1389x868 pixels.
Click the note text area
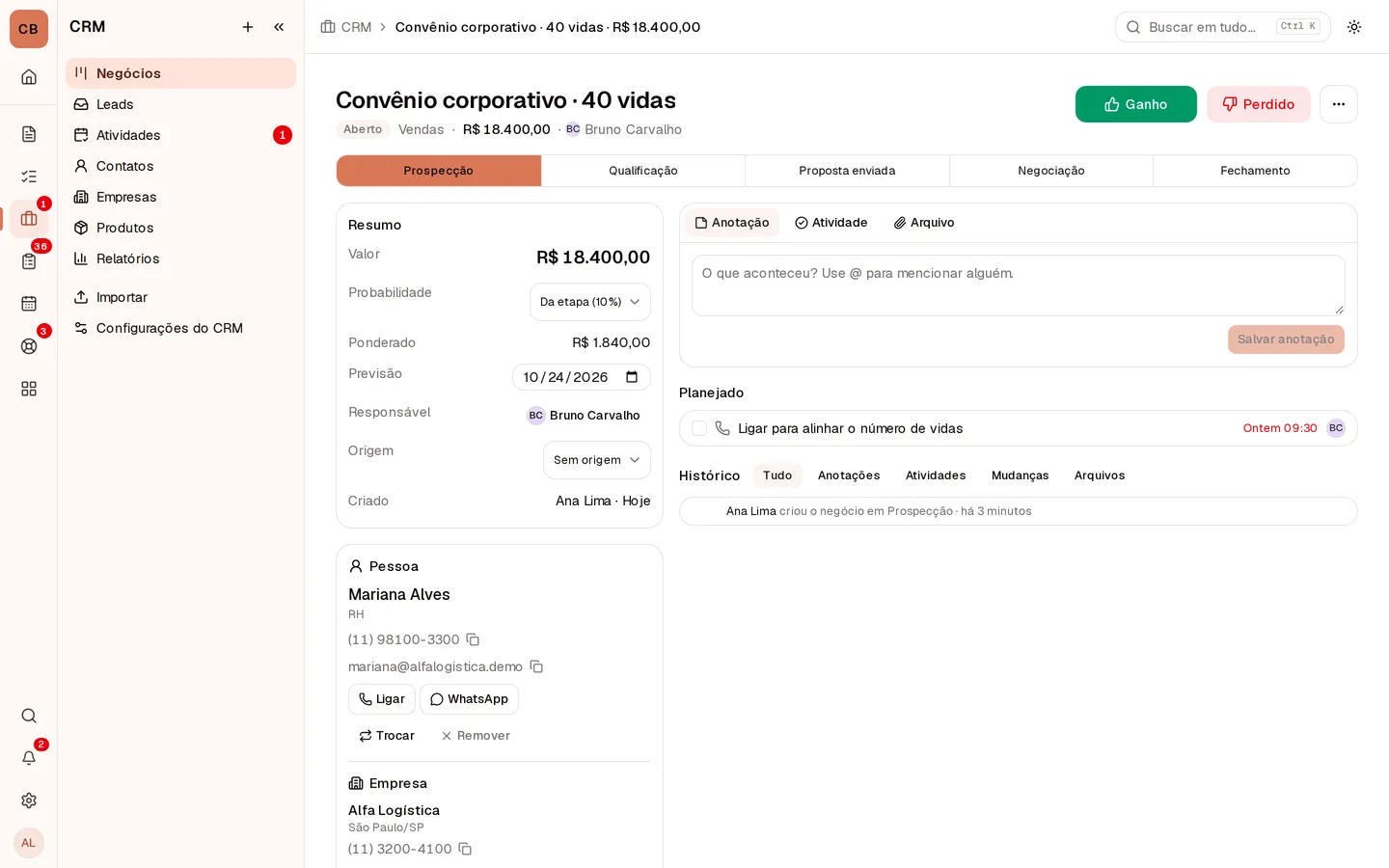click(1019, 285)
